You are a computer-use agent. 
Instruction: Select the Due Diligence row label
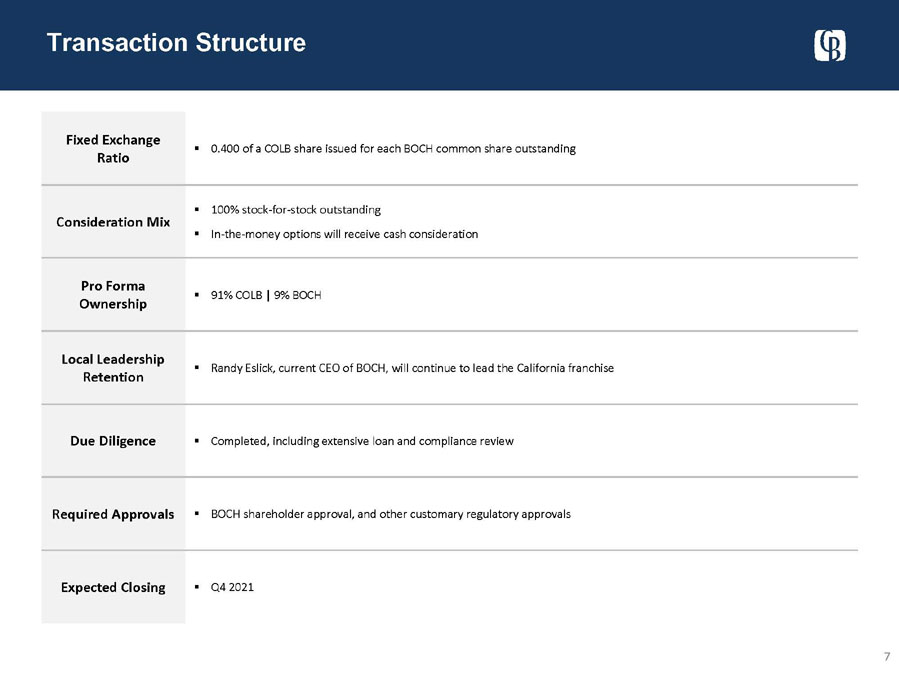point(113,440)
